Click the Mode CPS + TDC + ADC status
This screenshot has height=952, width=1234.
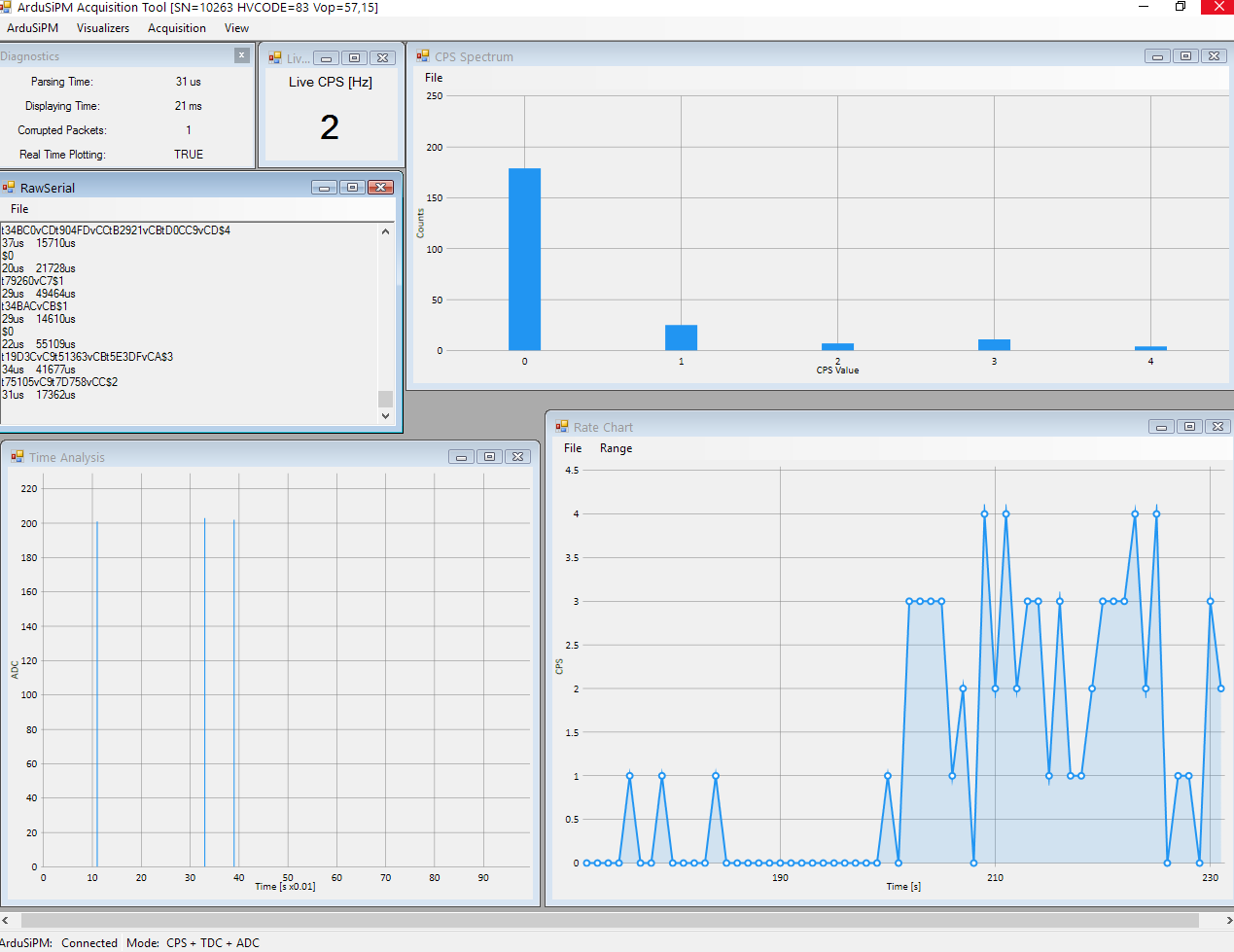click(193, 942)
